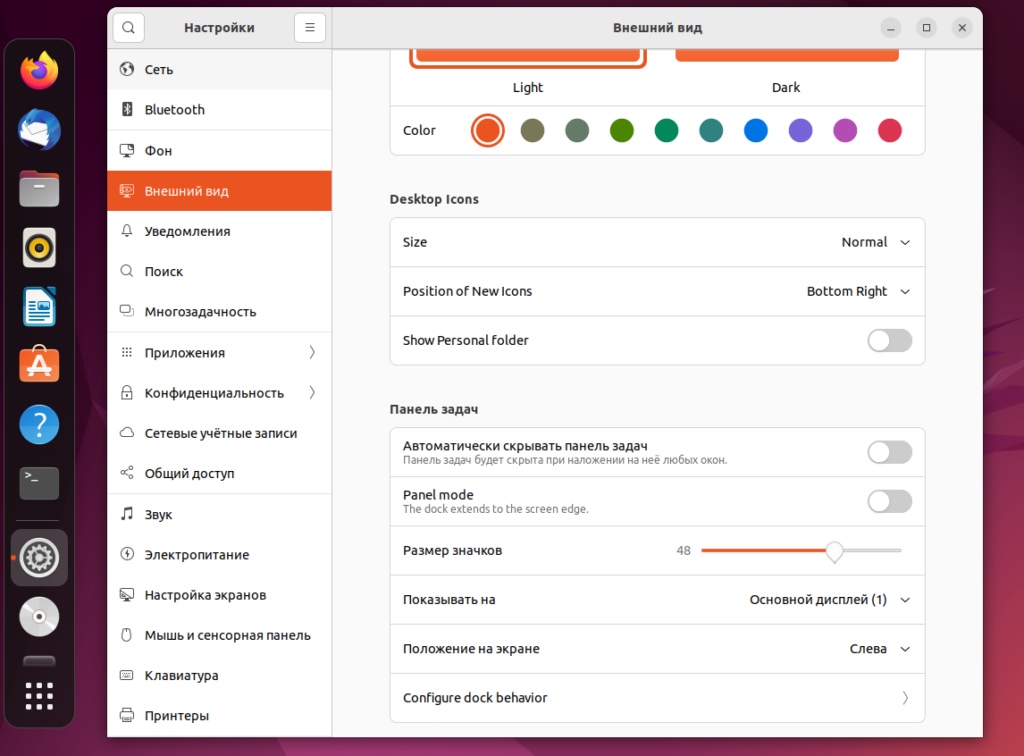The height and width of the screenshot is (756, 1024).
Task: Enable auto-hide for the taskbar panel
Action: pyautogui.click(x=889, y=452)
